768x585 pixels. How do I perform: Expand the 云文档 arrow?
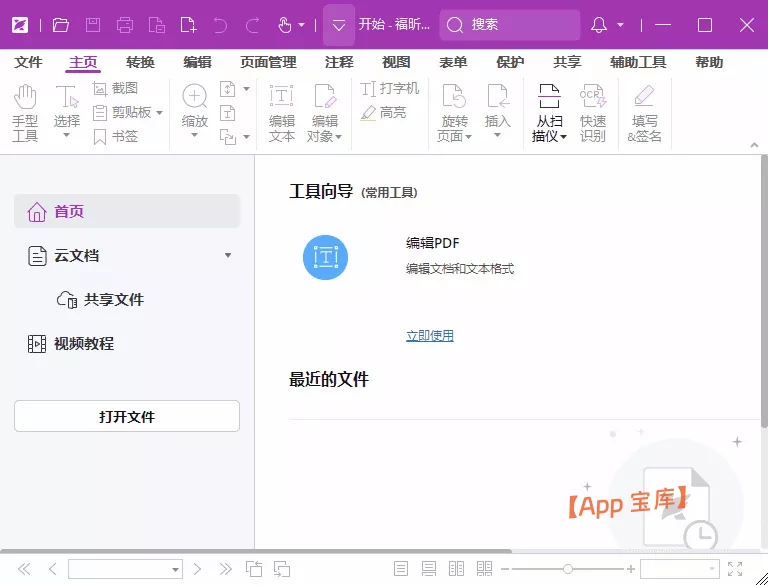click(228, 255)
